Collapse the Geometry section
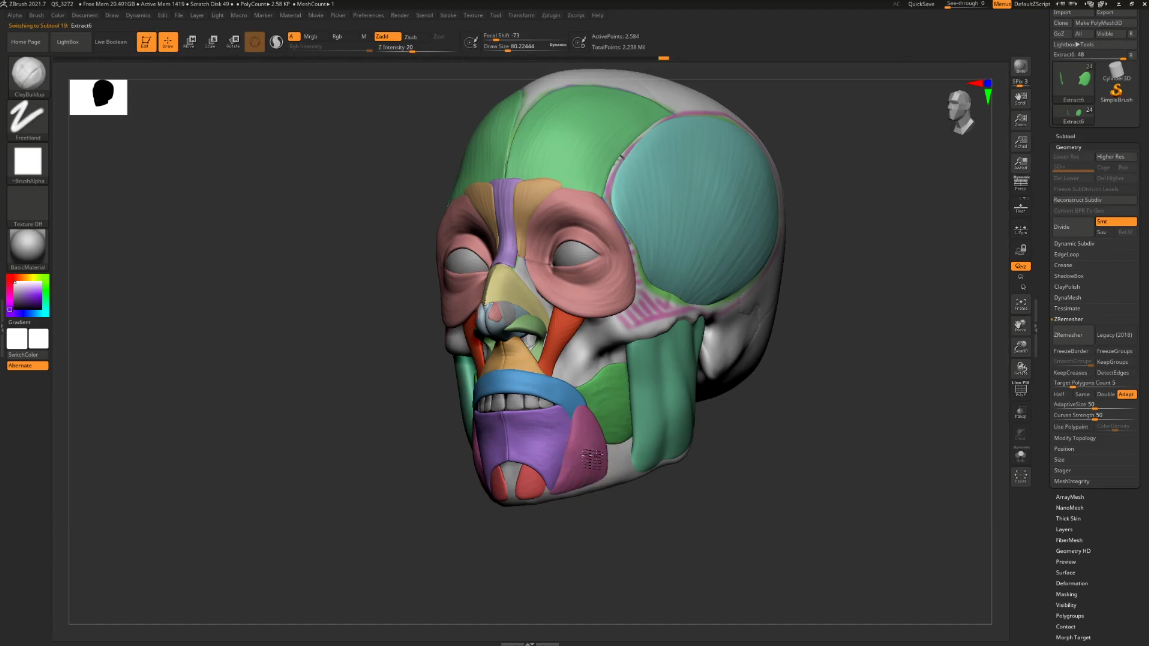Viewport: 1149px width, 646px height. click(x=1068, y=147)
